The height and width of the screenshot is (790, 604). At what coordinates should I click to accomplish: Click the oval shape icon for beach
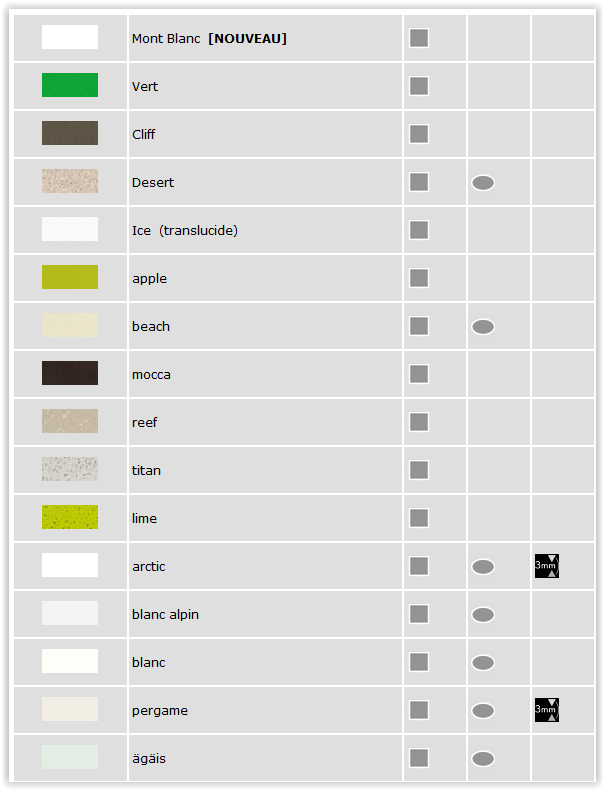click(483, 326)
